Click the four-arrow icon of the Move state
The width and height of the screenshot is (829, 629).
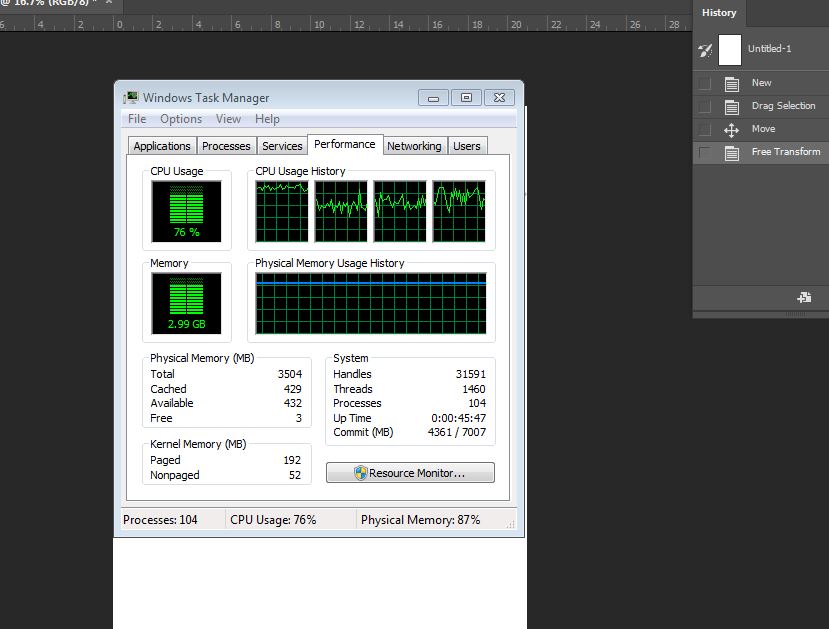(x=731, y=130)
